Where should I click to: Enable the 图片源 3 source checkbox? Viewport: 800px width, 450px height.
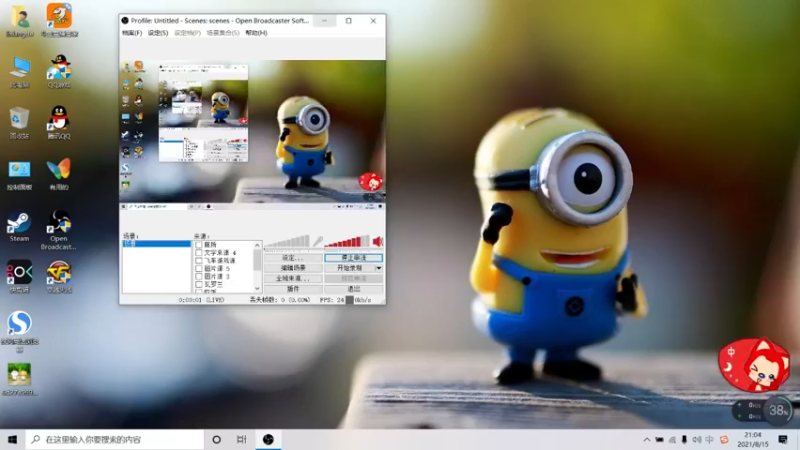pyautogui.click(x=199, y=276)
